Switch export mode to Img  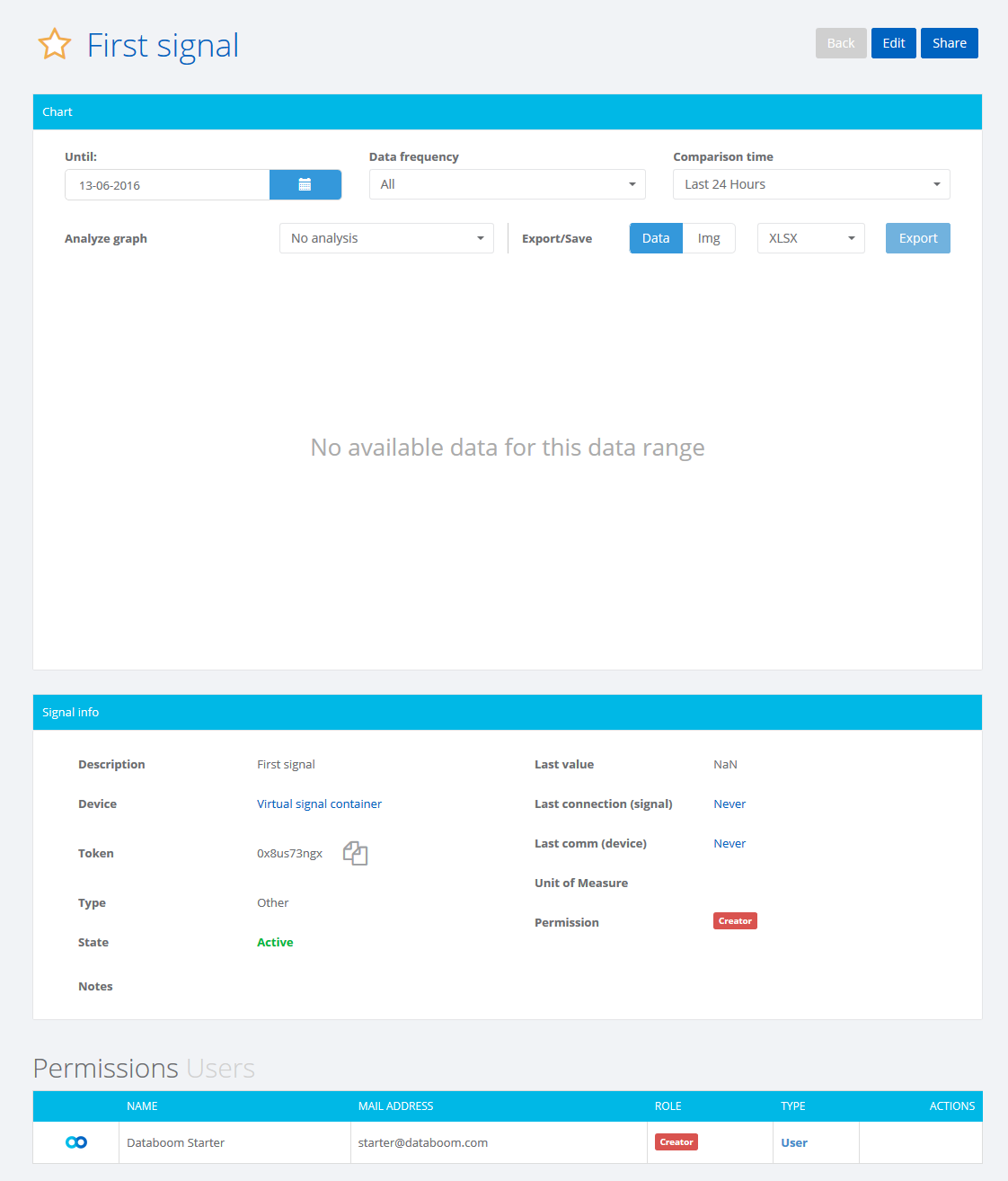pos(709,238)
